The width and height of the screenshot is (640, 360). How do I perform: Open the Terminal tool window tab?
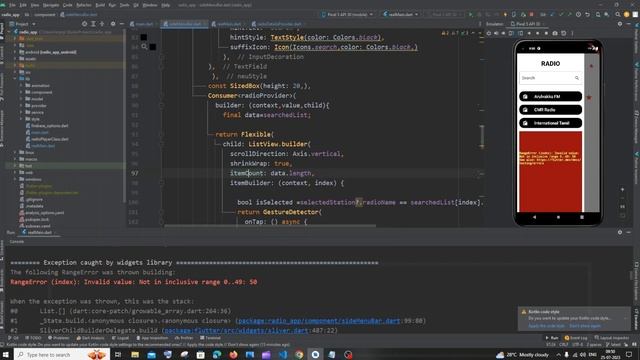click(x=210, y=338)
